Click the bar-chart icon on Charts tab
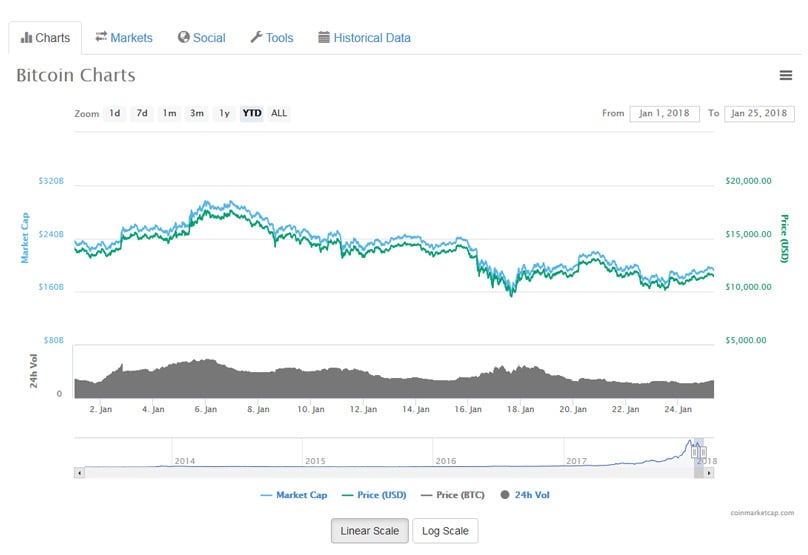Viewport: 808px width, 555px height. click(26, 38)
